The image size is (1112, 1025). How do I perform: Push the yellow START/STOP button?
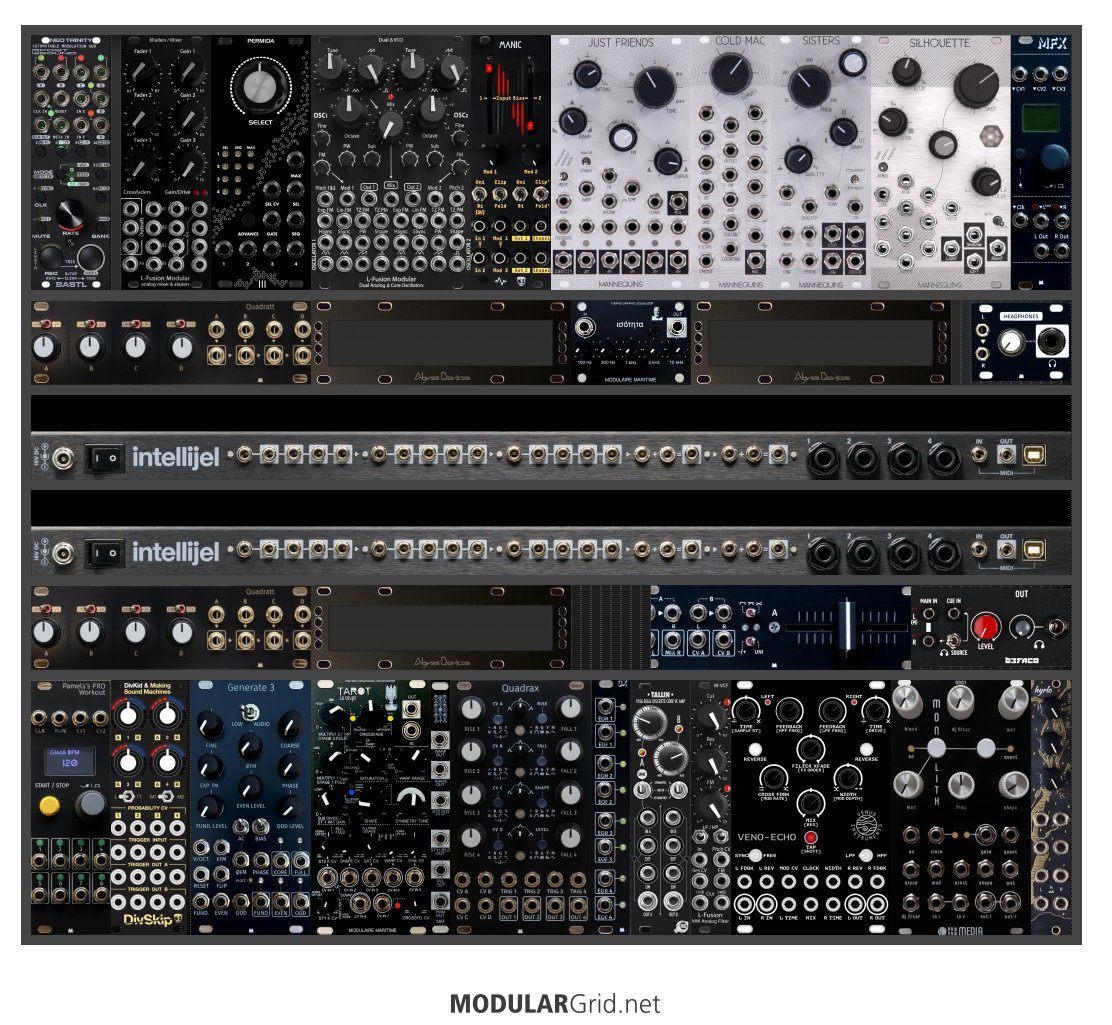click(49, 805)
